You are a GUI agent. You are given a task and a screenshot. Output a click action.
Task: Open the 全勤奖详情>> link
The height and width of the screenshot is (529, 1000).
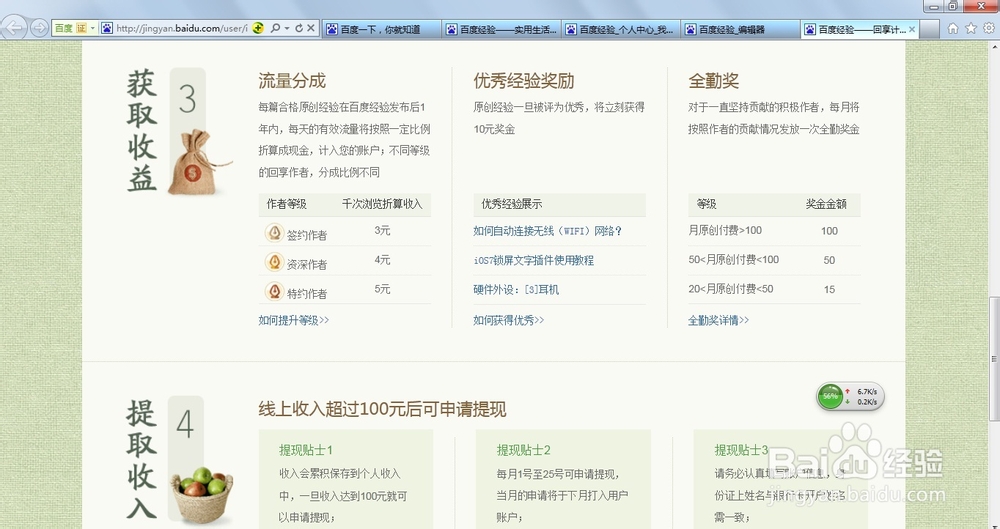point(718,320)
